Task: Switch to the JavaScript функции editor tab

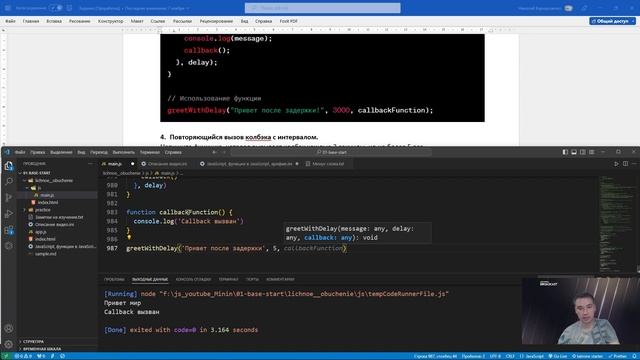Action: [249, 164]
